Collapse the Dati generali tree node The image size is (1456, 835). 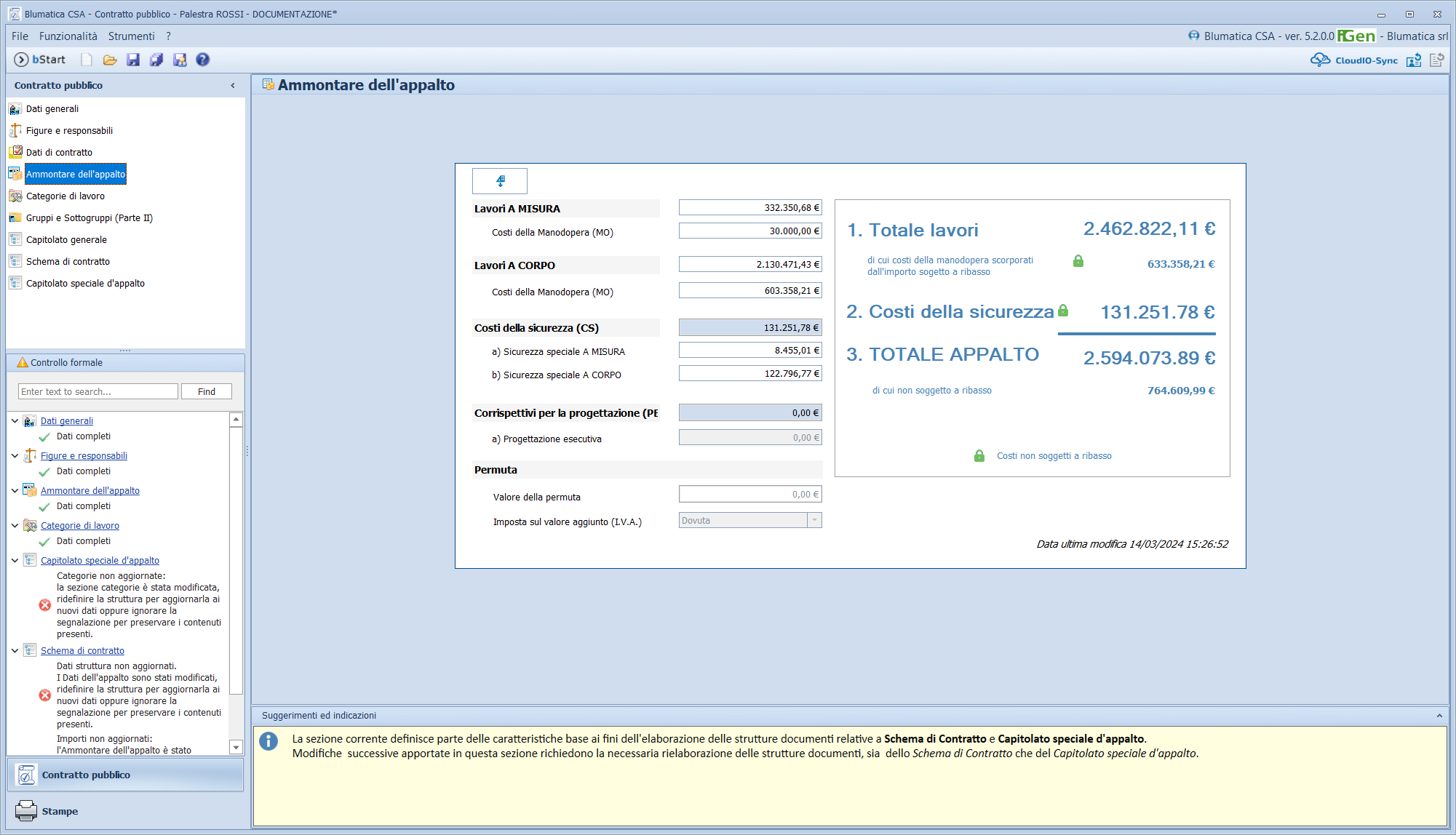click(15, 420)
